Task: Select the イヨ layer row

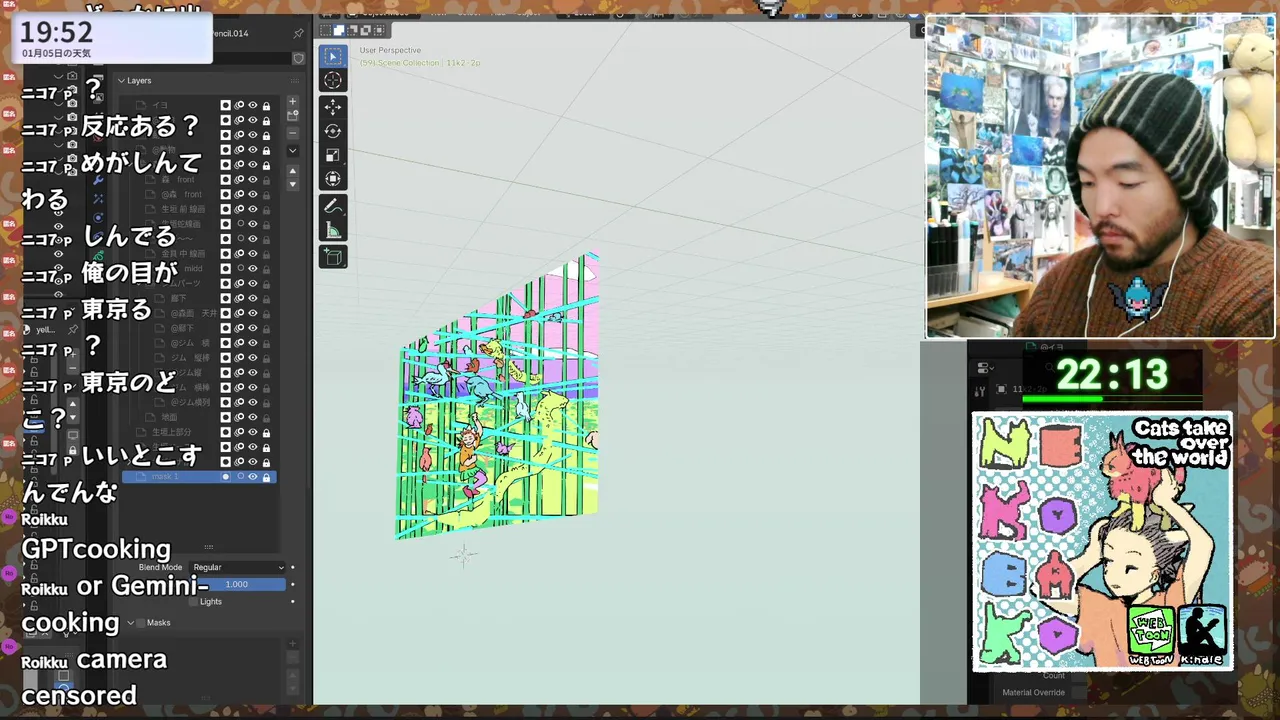Action: point(198,105)
